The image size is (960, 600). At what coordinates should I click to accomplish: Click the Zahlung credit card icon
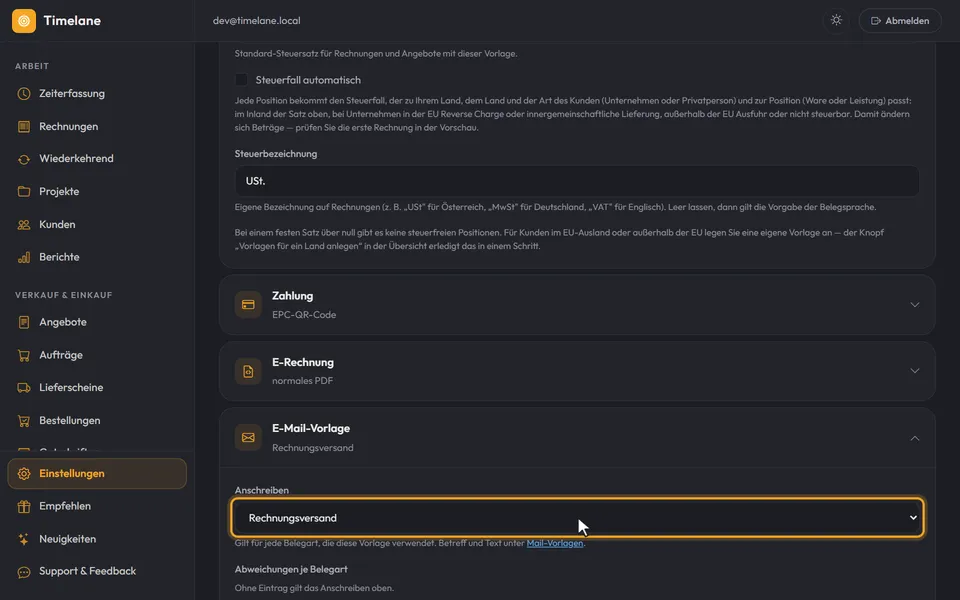click(x=248, y=304)
